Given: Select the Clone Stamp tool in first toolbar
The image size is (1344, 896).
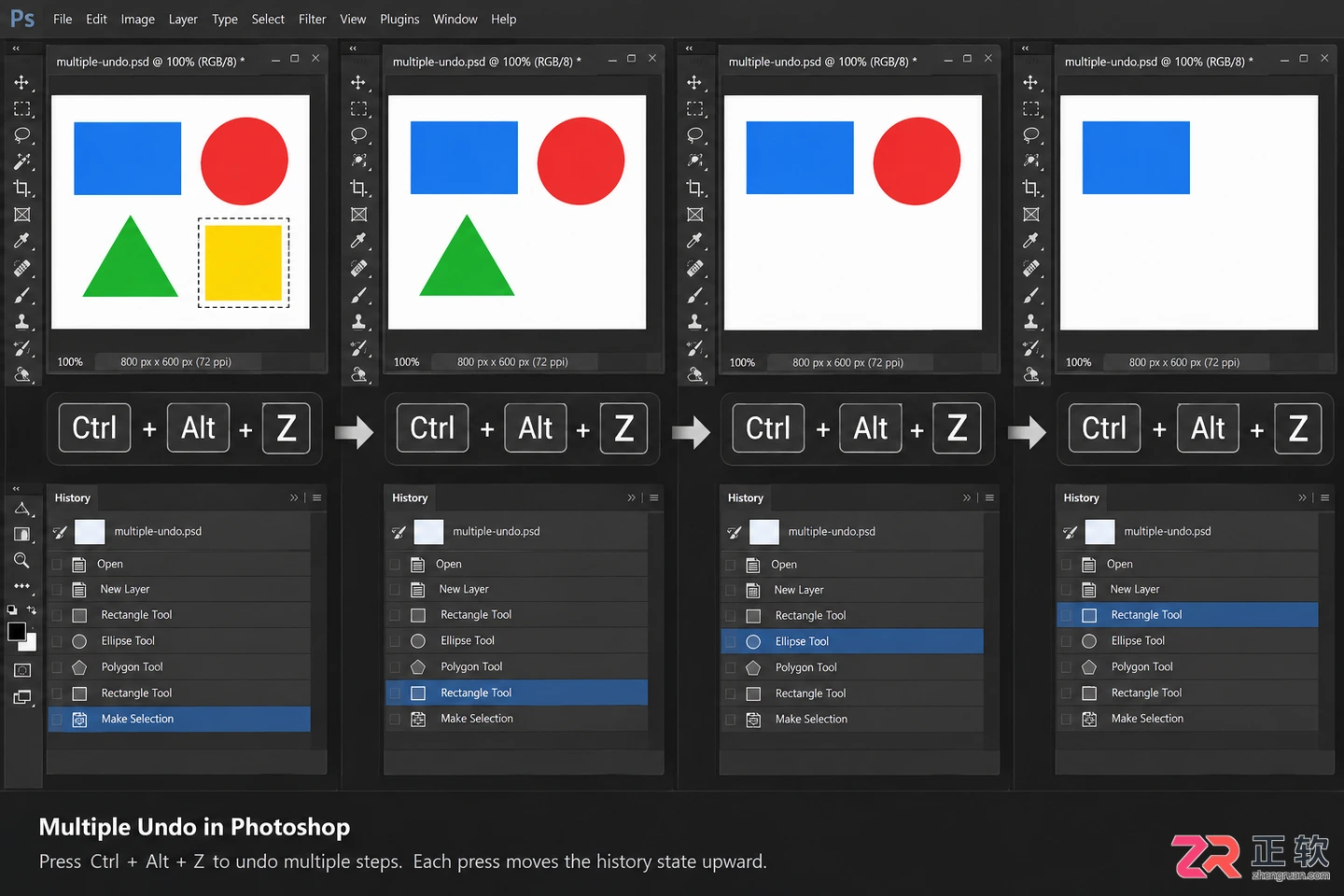Looking at the screenshot, I should coord(21,322).
